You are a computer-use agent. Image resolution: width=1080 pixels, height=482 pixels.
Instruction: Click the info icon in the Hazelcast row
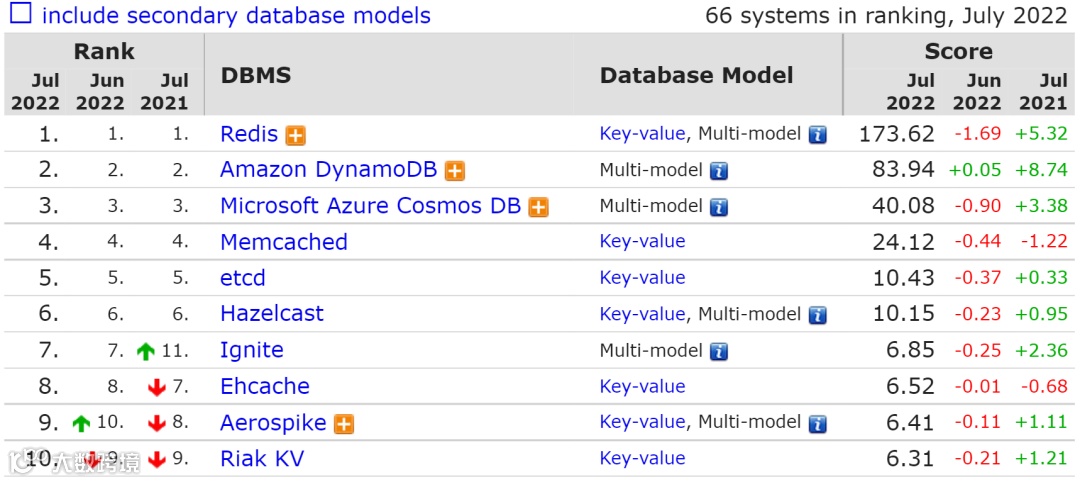[x=818, y=315]
